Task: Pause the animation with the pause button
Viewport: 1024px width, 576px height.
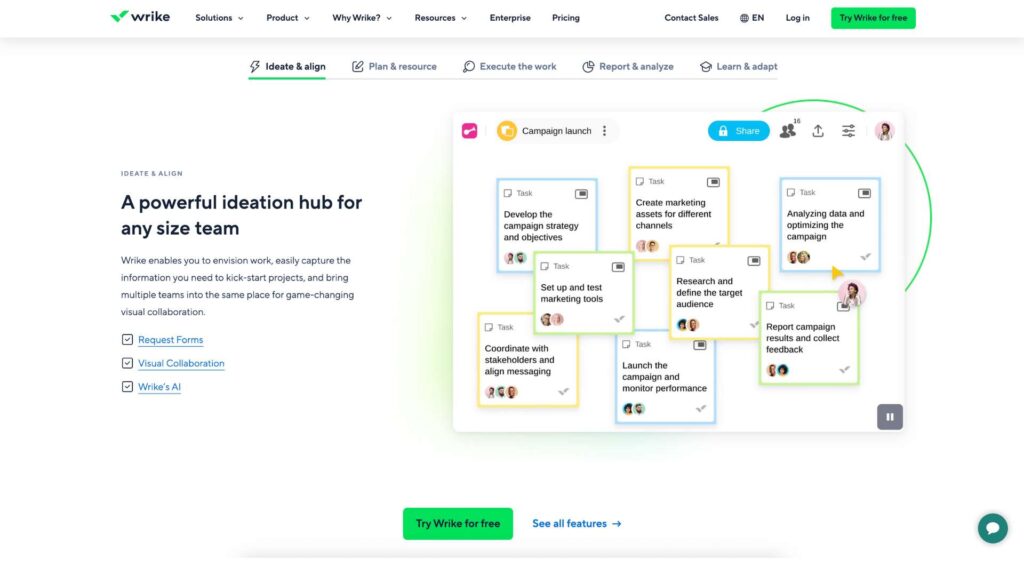Action: 889,416
